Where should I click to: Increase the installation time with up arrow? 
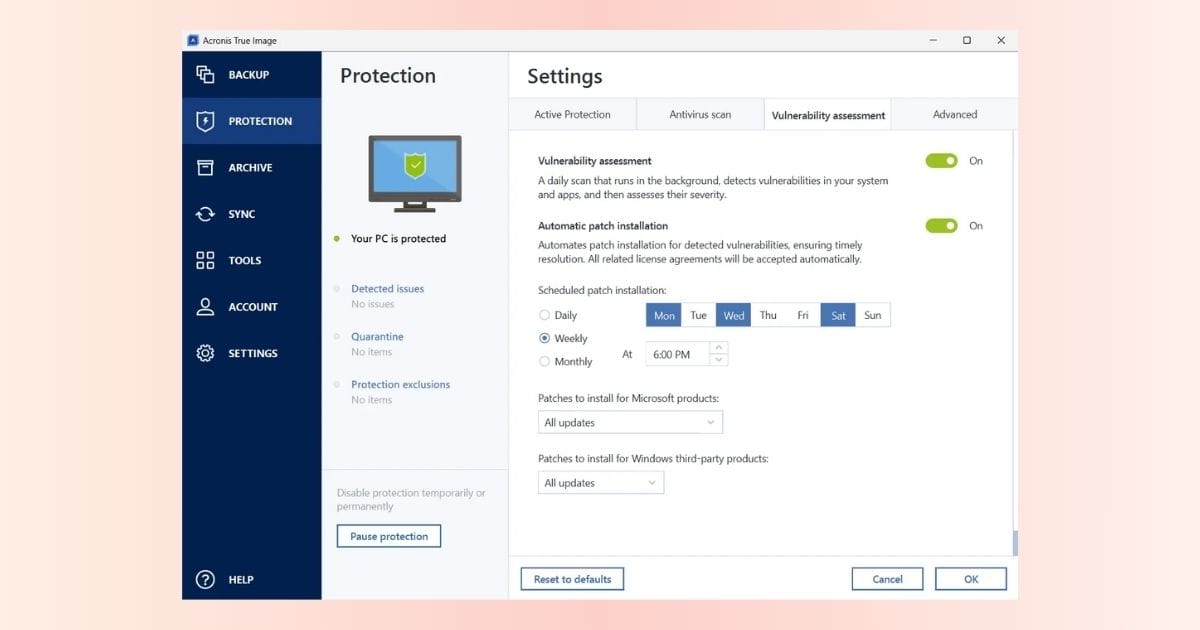click(x=719, y=348)
